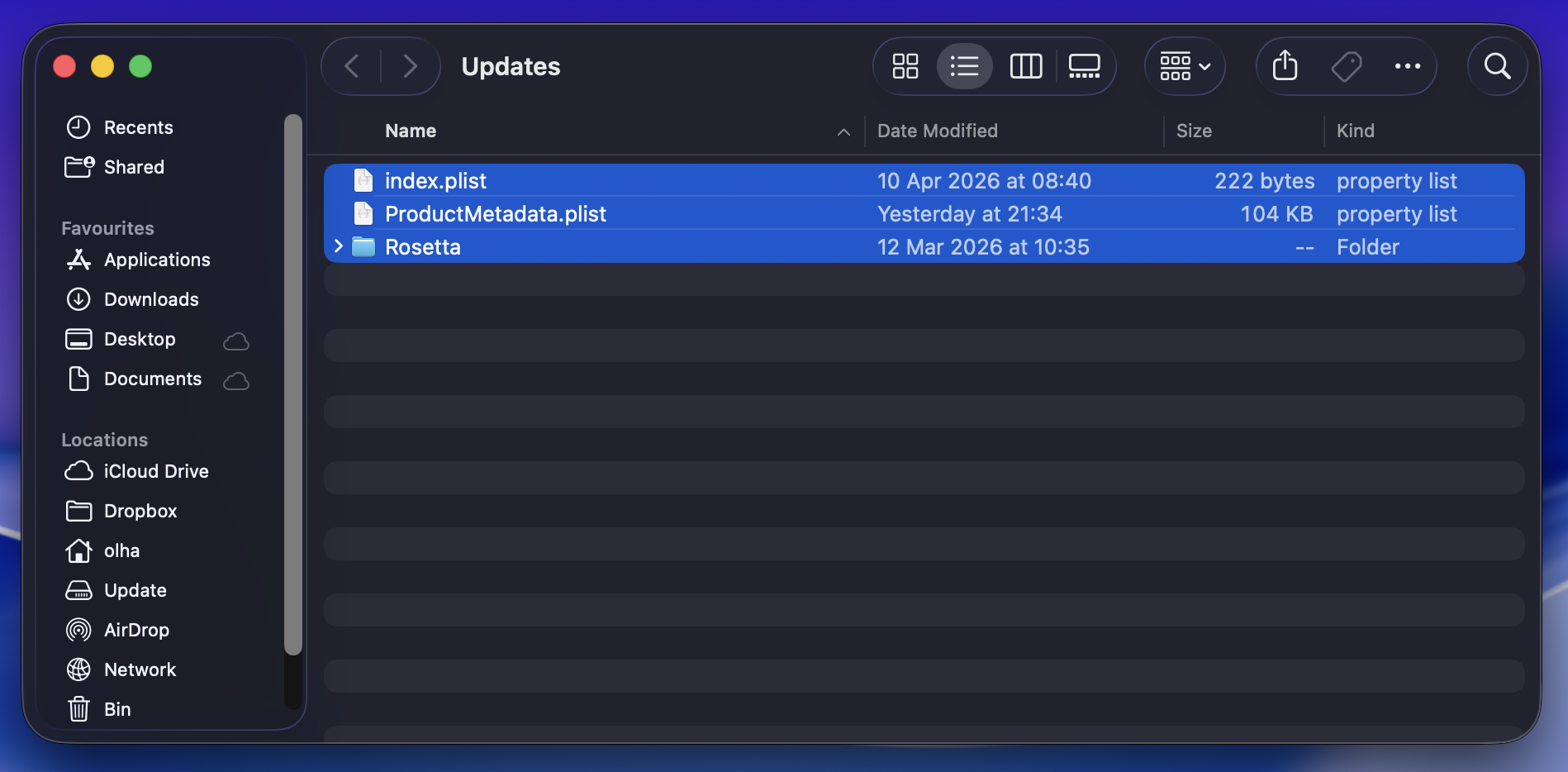
Task: Click the more actions ellipsis icon
Action: [x=1408, y=66]
